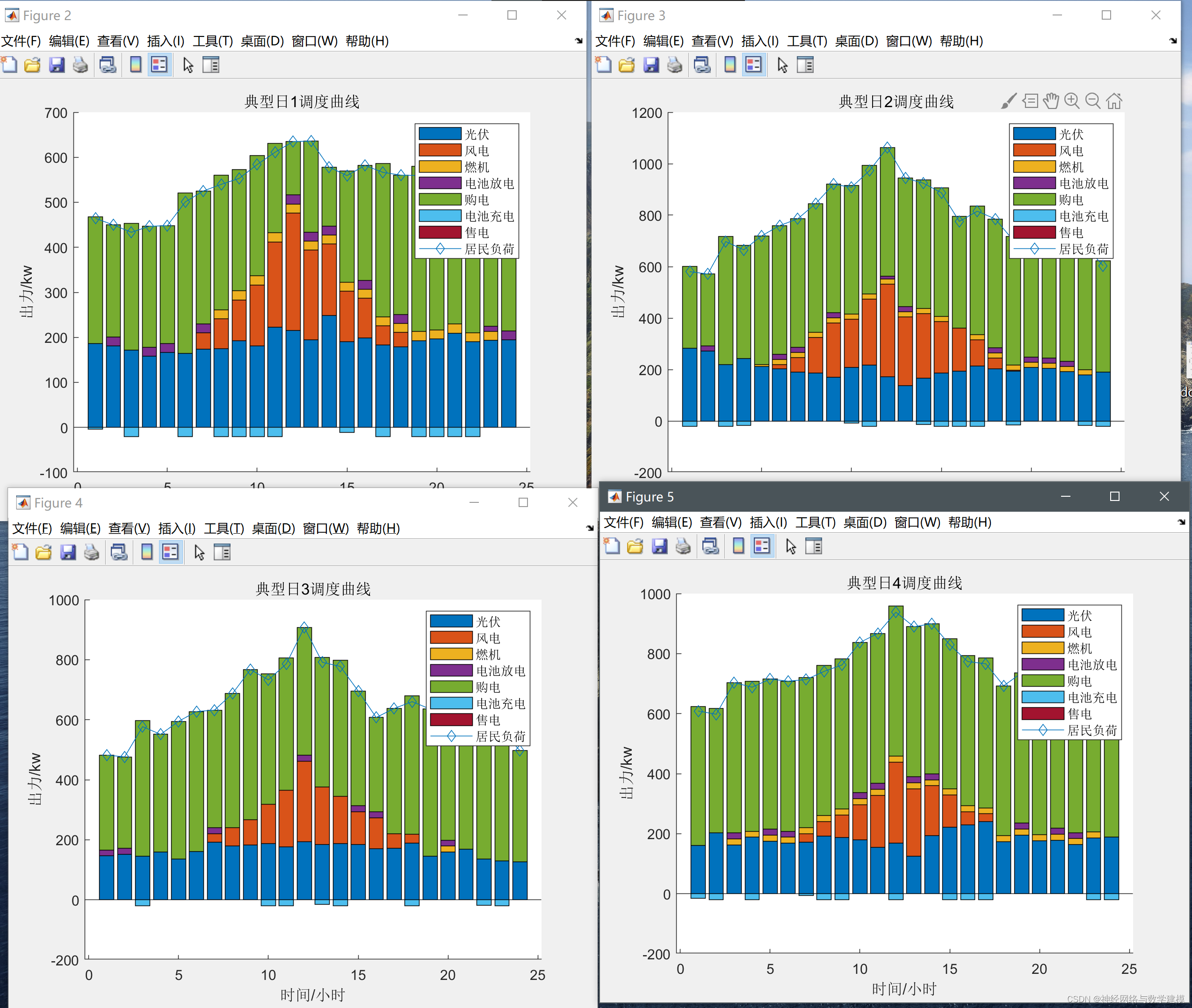Viewport: 1192px width, 1008px height.
Task: Click Restore View home icon in Figure 3
Action: point(1114,101)
